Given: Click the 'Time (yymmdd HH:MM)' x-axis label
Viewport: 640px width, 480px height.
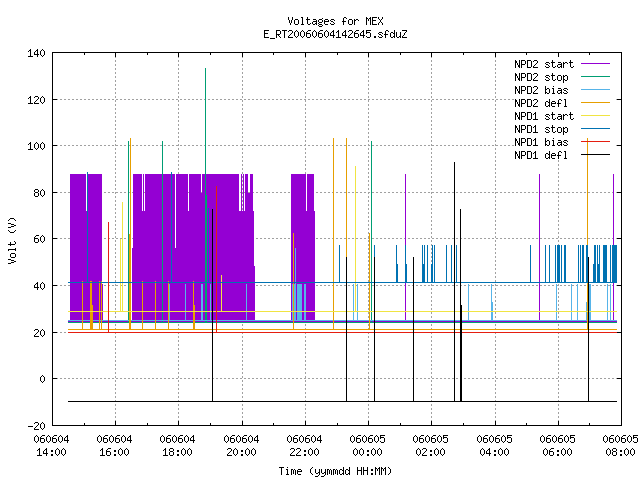Looking at the screenshot, I should point(335,471).
